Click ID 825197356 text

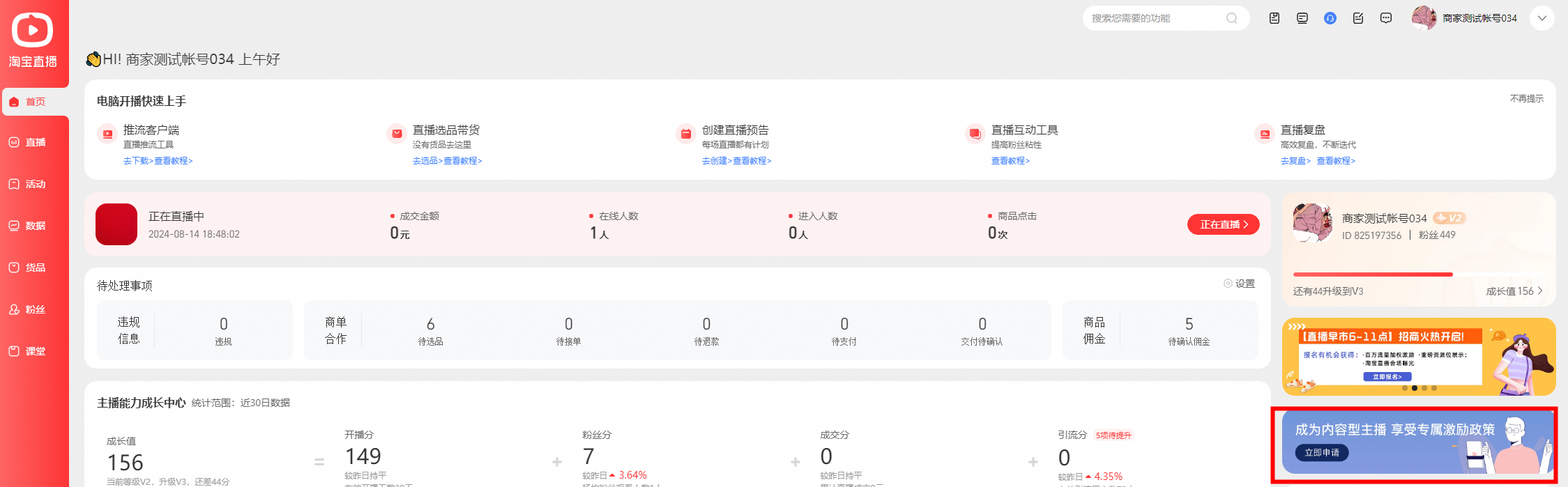(x=1371, y=235)
